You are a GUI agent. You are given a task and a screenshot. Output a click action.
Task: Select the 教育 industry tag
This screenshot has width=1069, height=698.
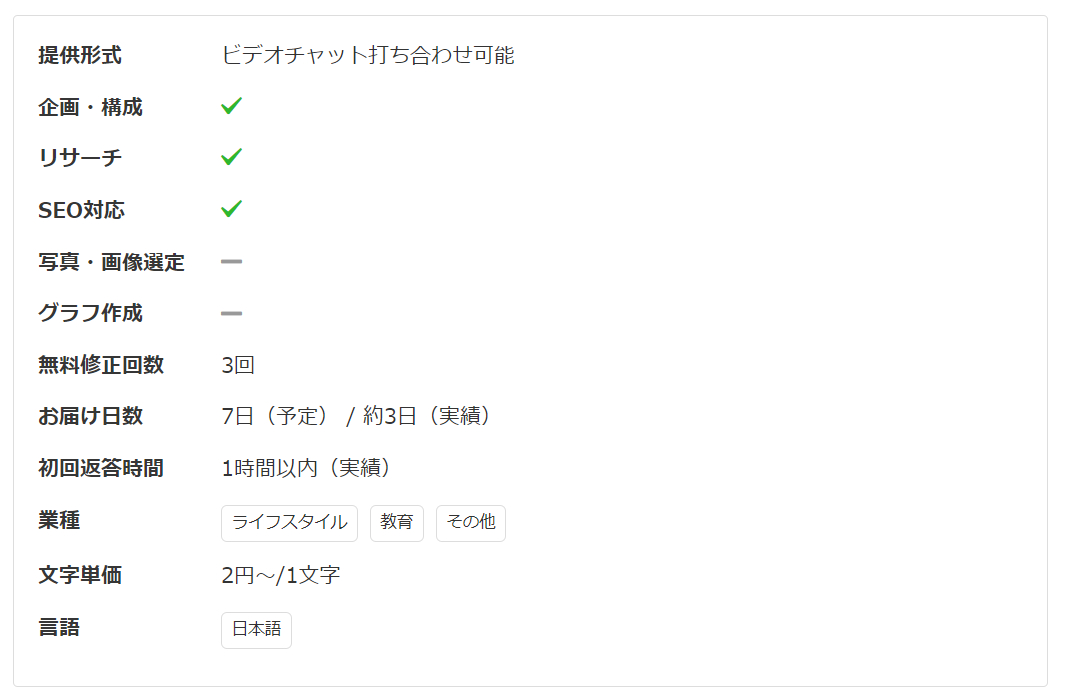[x=397, y=522]
